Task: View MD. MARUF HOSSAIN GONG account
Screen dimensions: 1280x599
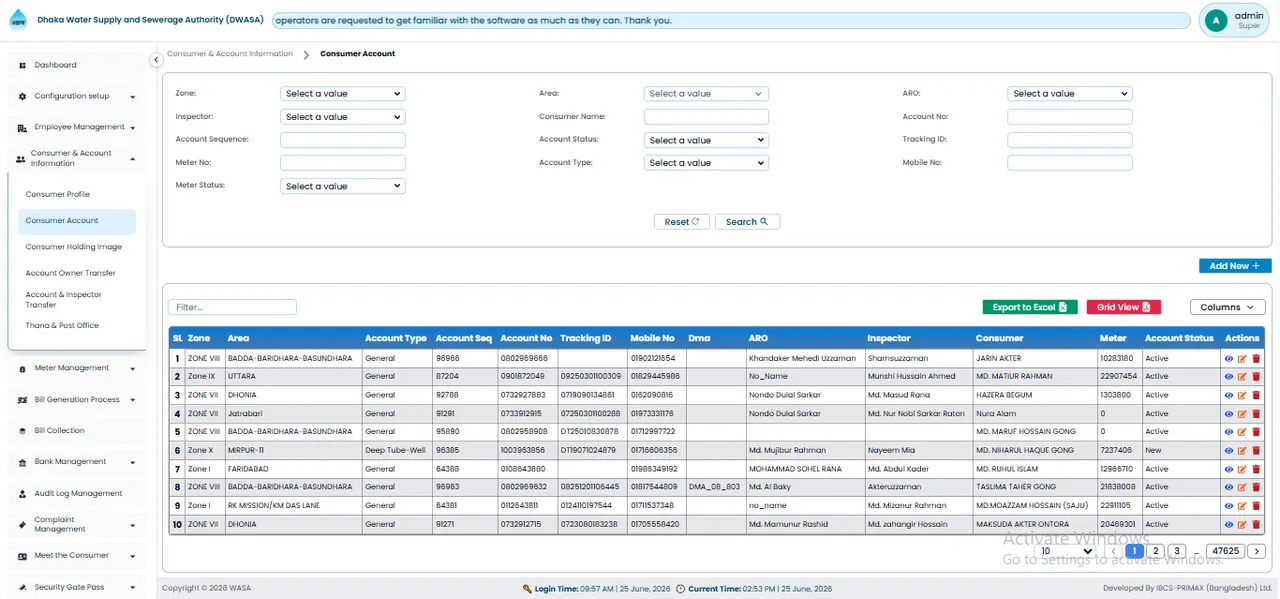Action: 1229,432
